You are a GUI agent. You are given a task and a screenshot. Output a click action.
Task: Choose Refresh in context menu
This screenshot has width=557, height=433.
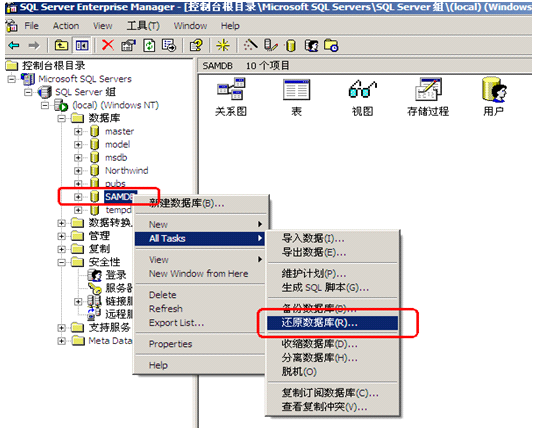200,309
